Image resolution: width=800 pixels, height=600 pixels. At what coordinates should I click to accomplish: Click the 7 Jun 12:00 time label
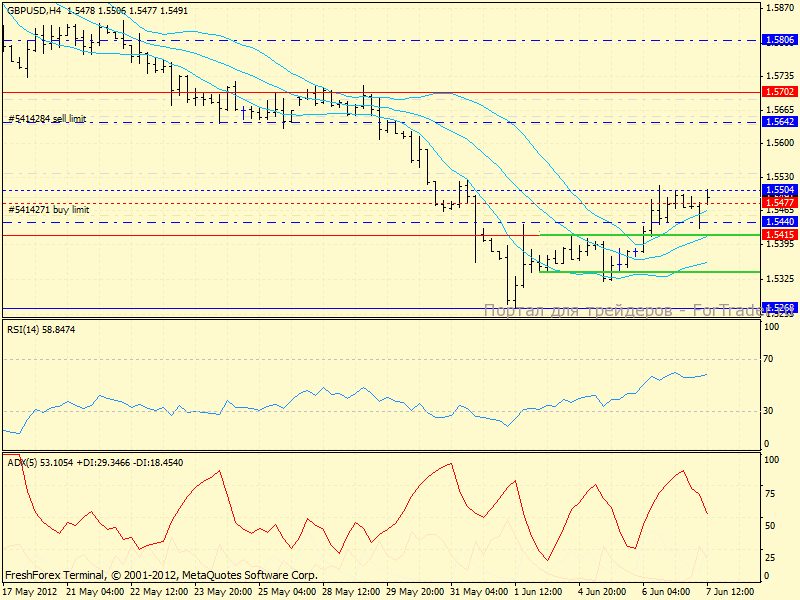(x=732, y=591)
